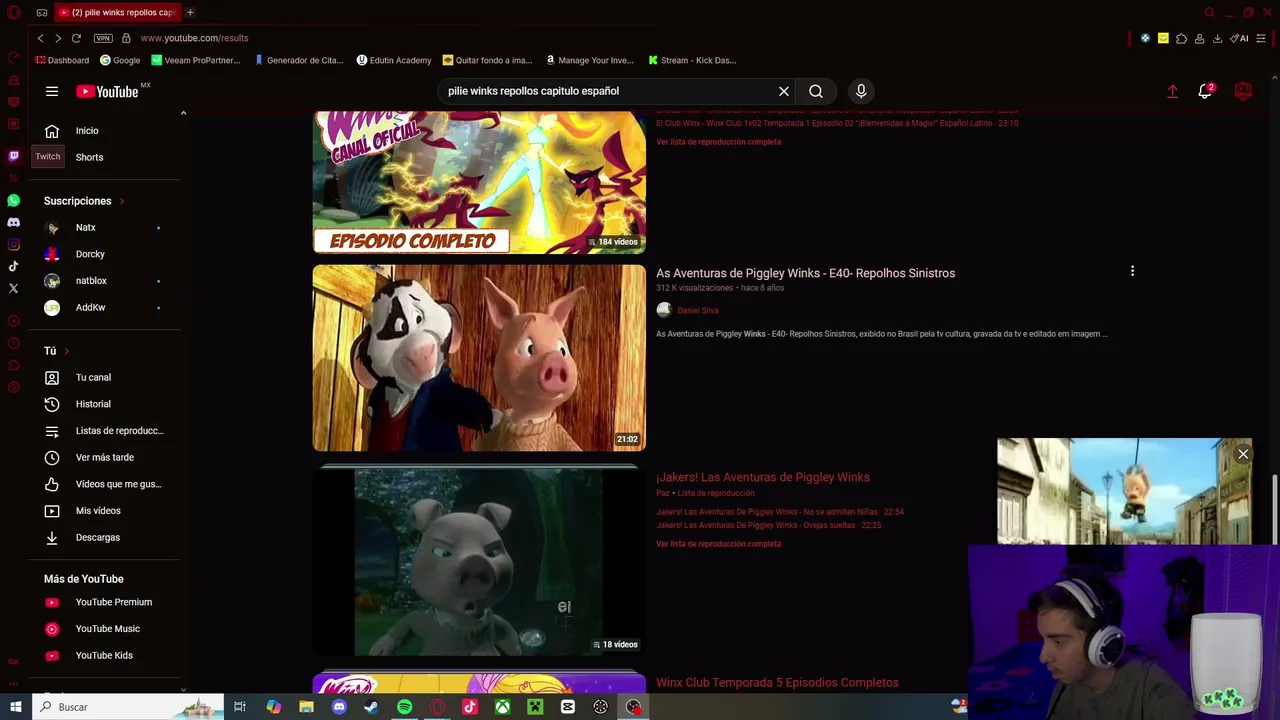The width and height of the screenshot is (1280, 720).
Task: Expand the Suscripciones section arrow
Action: click(122, 201)
